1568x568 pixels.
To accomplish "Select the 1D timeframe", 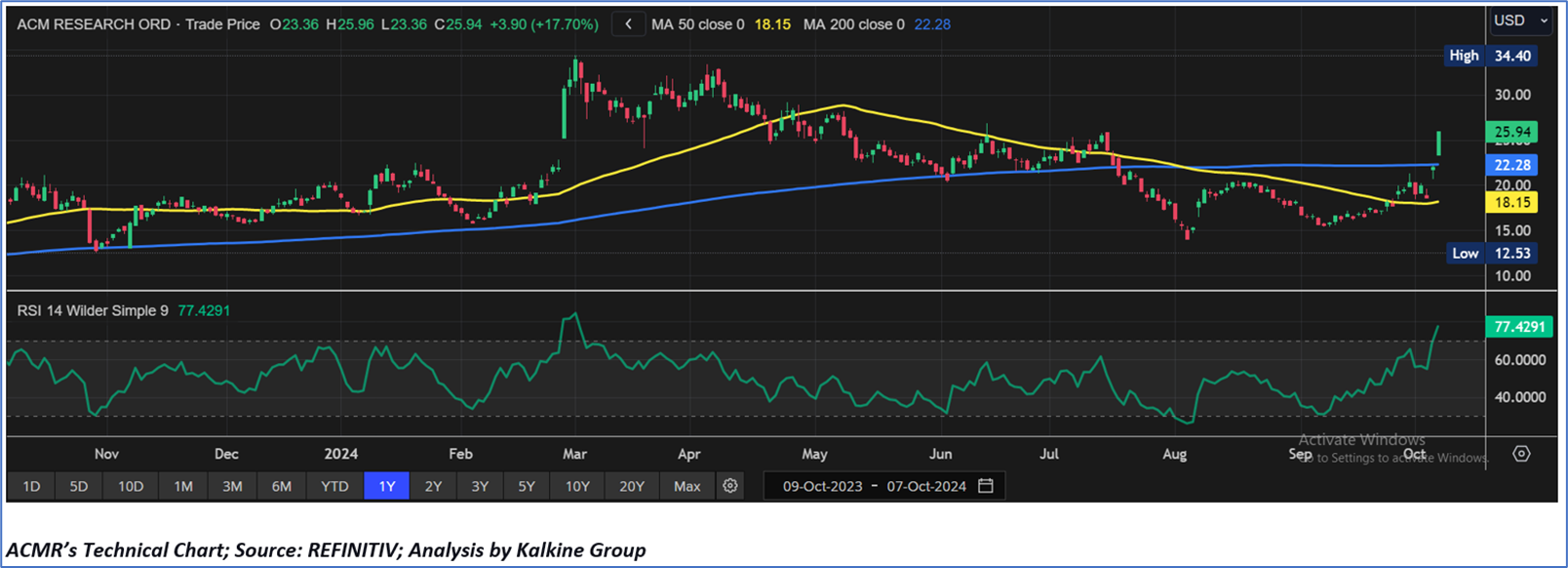I will pos(31,486).
